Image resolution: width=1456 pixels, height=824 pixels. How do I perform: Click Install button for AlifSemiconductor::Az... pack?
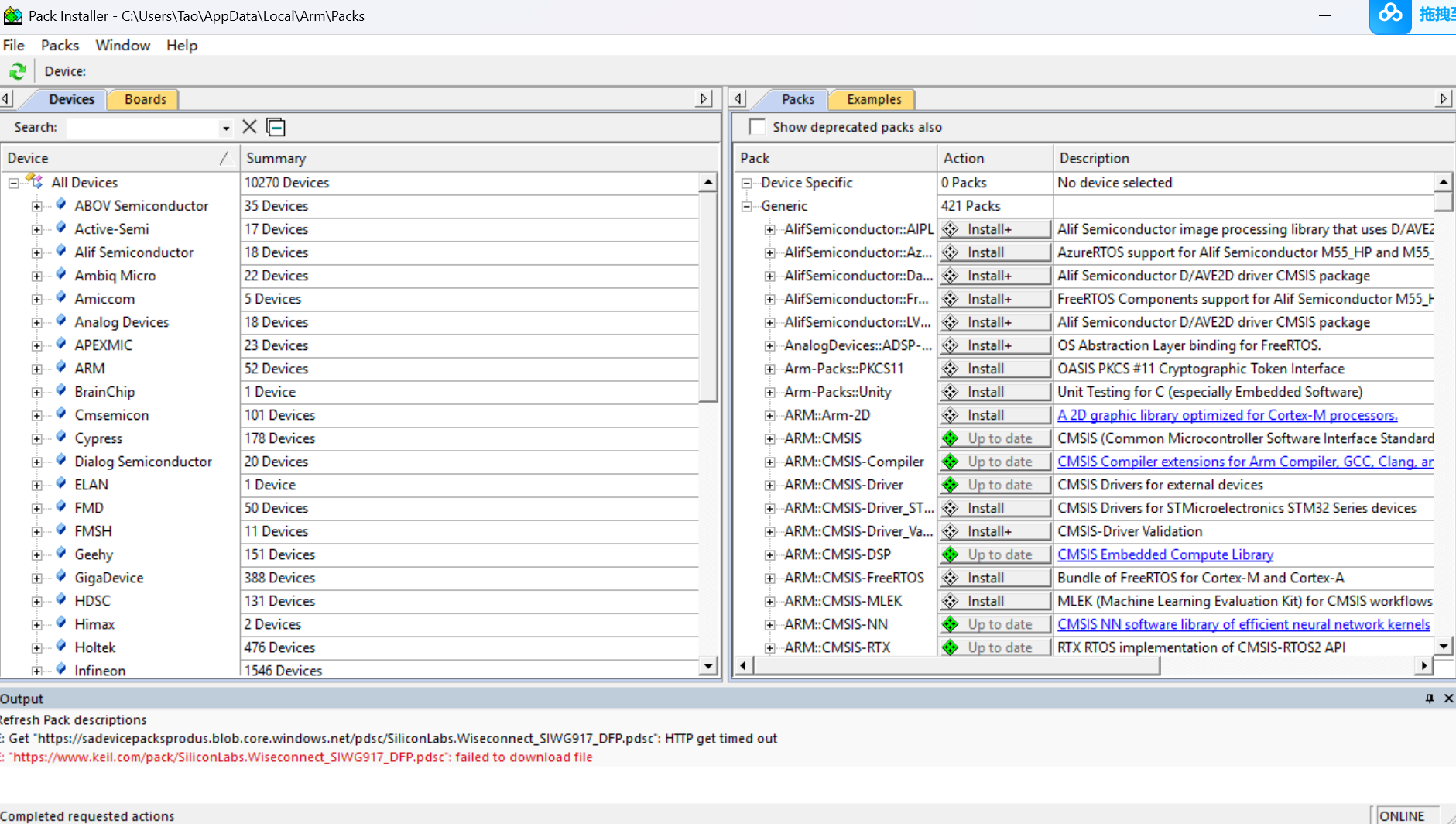coord(995,252)
